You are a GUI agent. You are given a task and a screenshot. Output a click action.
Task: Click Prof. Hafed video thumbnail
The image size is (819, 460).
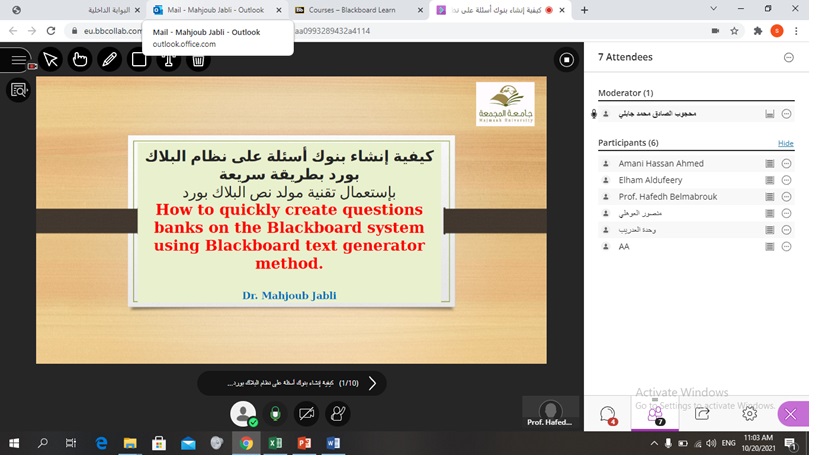pos(550,413)
